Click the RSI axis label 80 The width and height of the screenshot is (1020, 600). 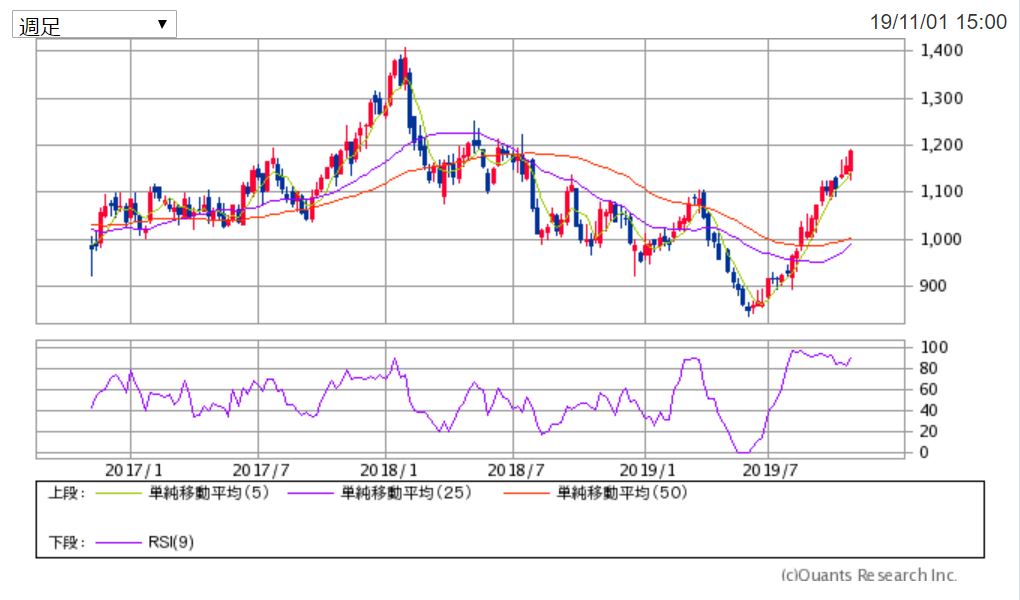point(929,369)
